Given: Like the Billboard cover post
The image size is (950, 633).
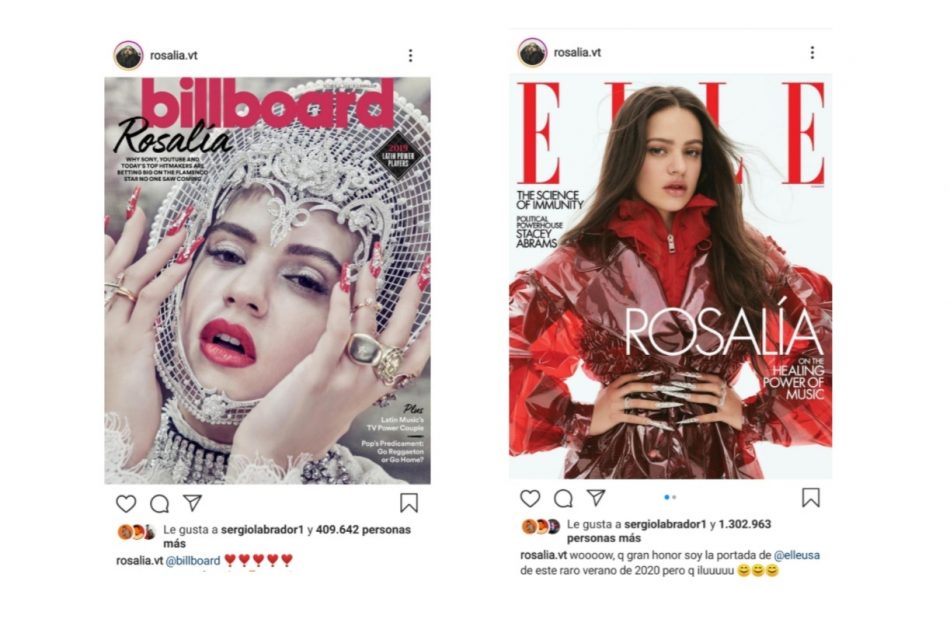Looking at the screenshot, I should point(126,503).
